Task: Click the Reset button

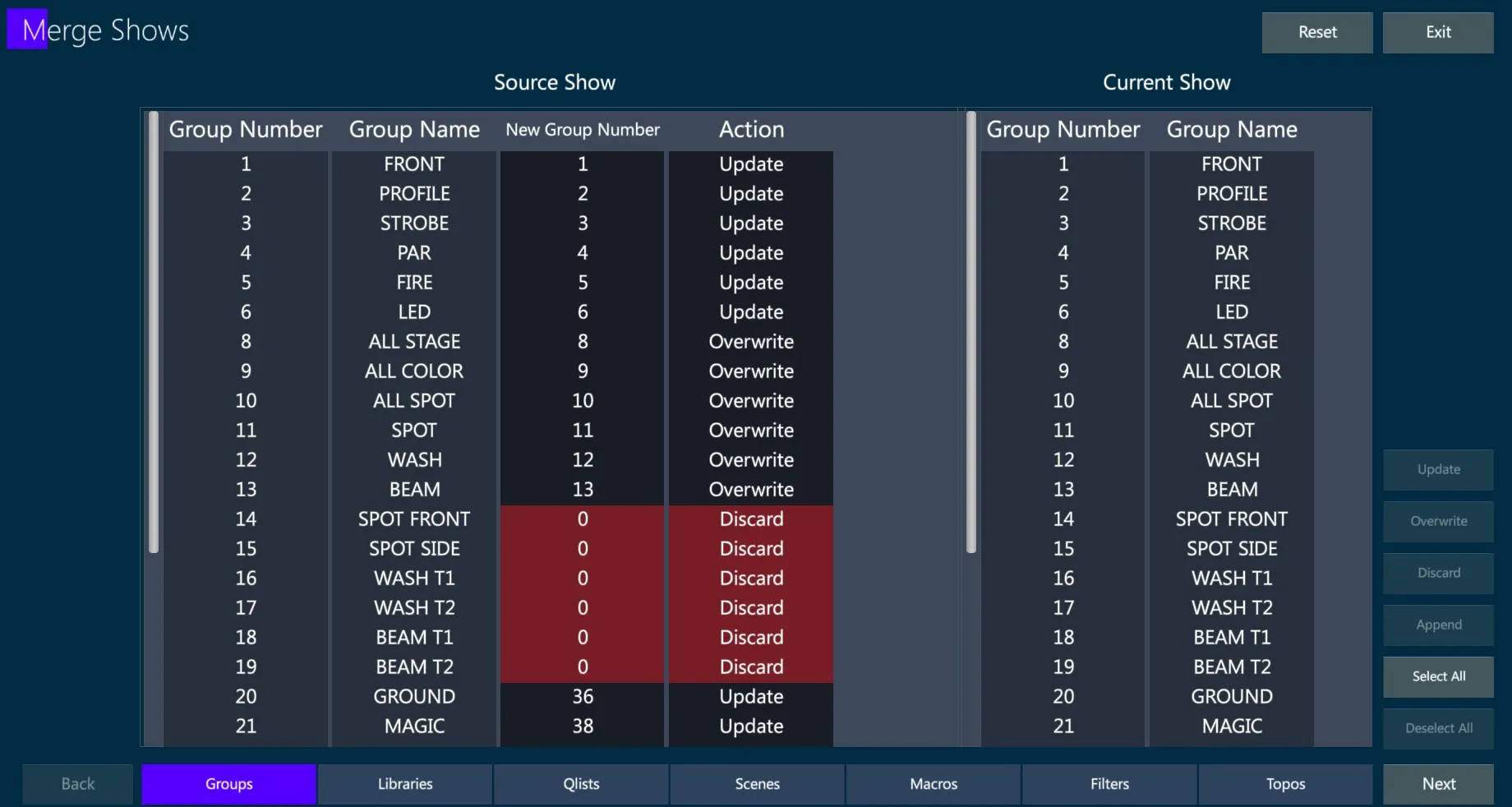Action: (x=1317, y=33)
